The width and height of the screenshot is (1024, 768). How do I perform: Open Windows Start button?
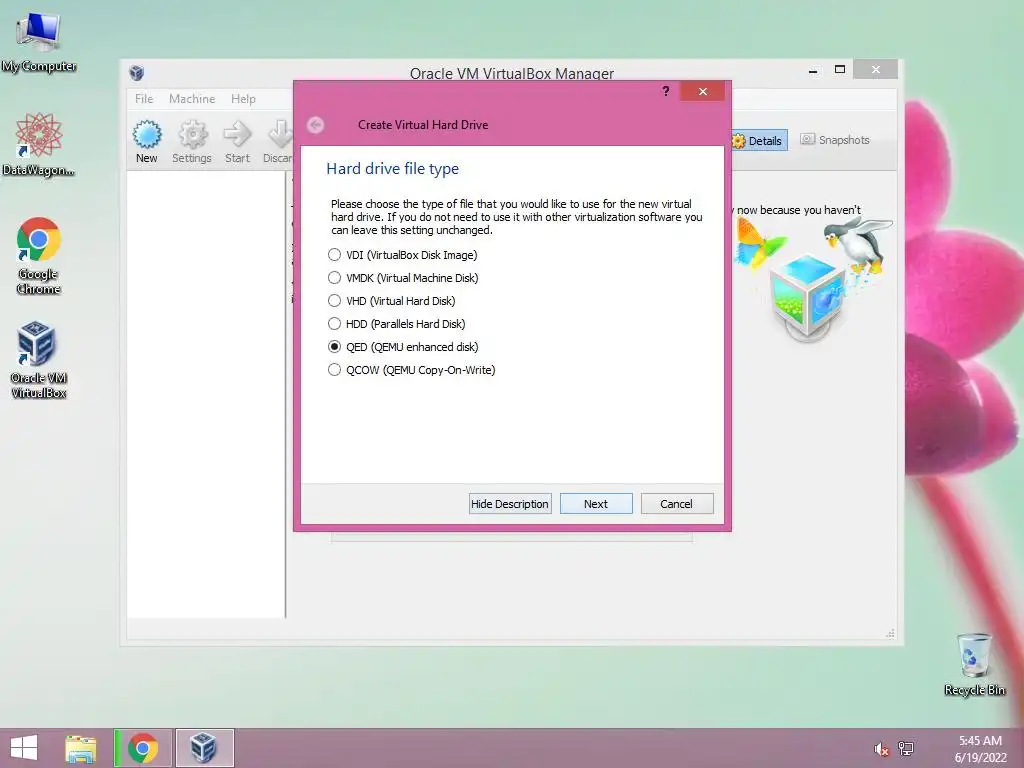24,748
